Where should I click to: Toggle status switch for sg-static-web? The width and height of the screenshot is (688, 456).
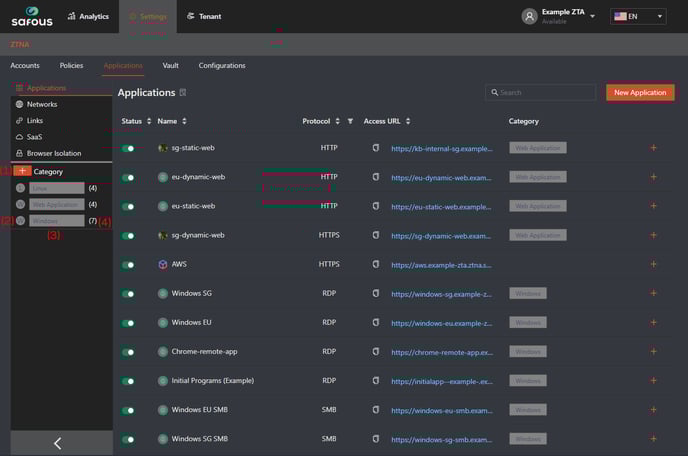click(128, 148)
